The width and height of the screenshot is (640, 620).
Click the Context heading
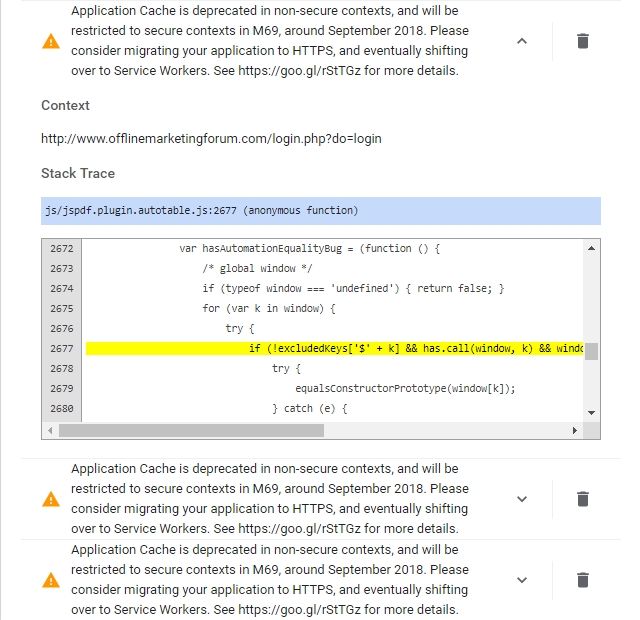pos(65,105)
